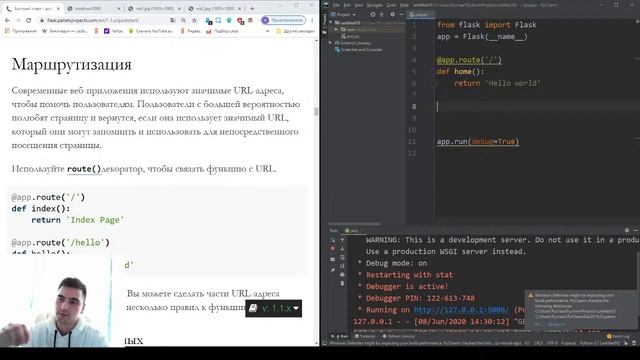
Task: Select the open editor file tab
Action: (x=421, y=15)
